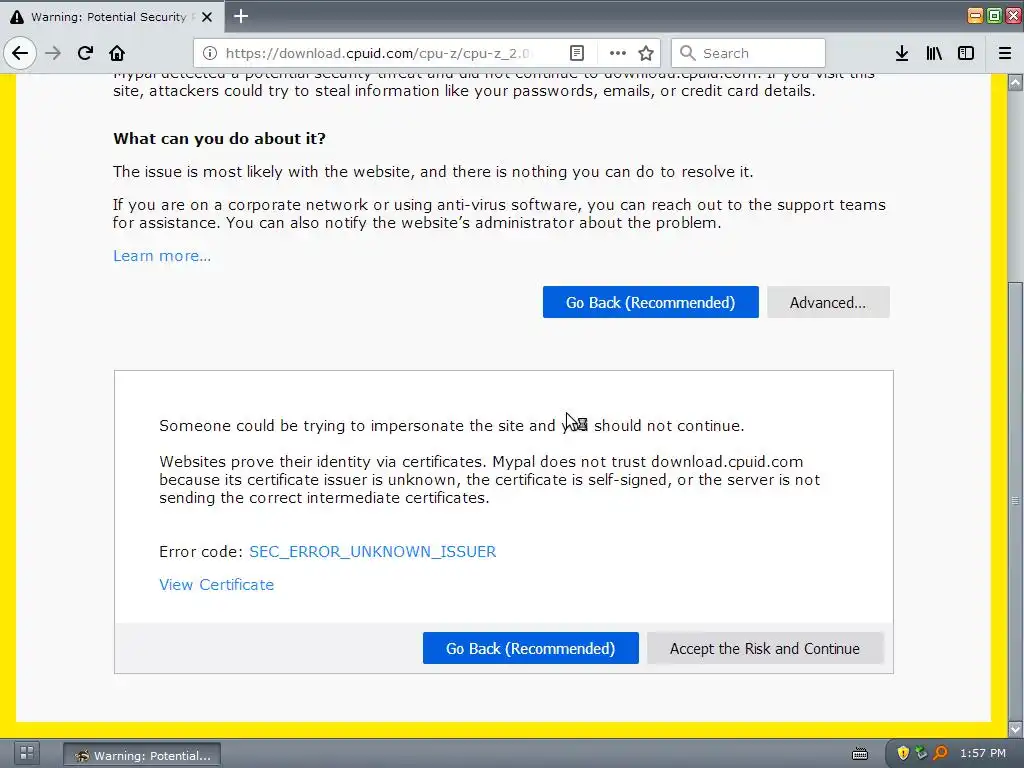This screenshot has width=1024, height=768.
Task: Click the address bar URL
Action: [377, 53]
